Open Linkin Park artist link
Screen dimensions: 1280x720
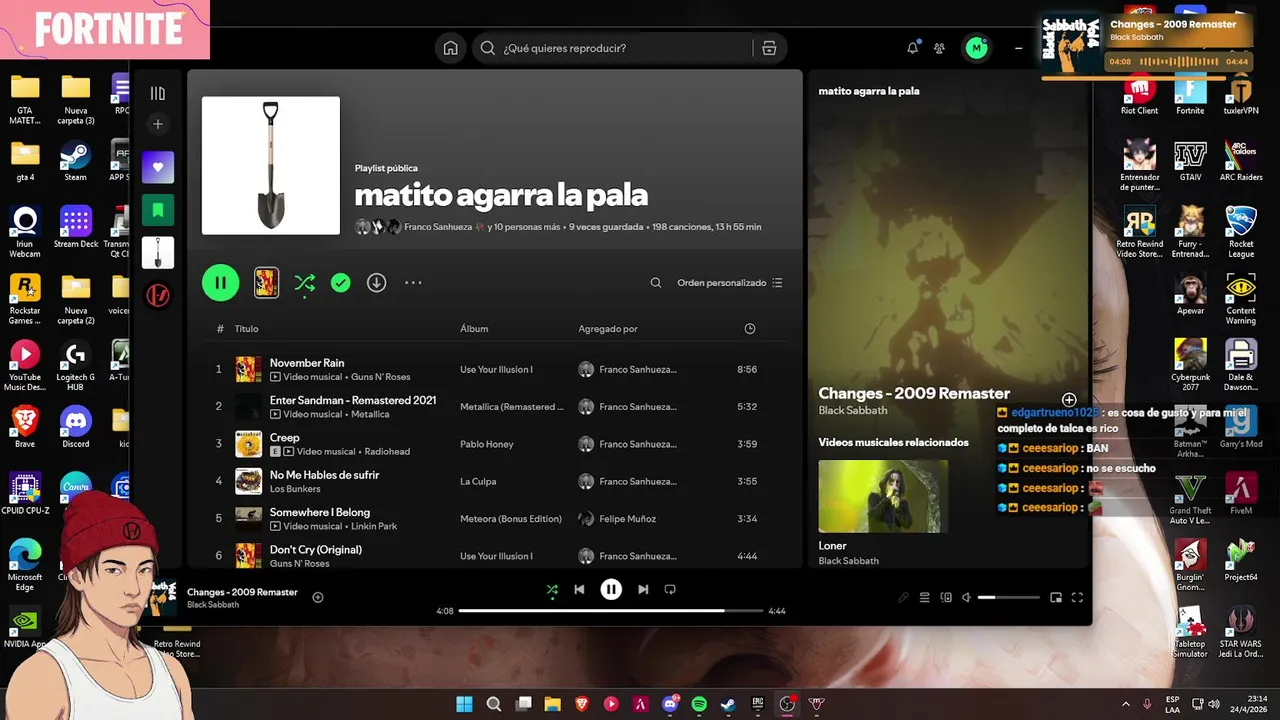pyautogui.click(x=374, y=526)
